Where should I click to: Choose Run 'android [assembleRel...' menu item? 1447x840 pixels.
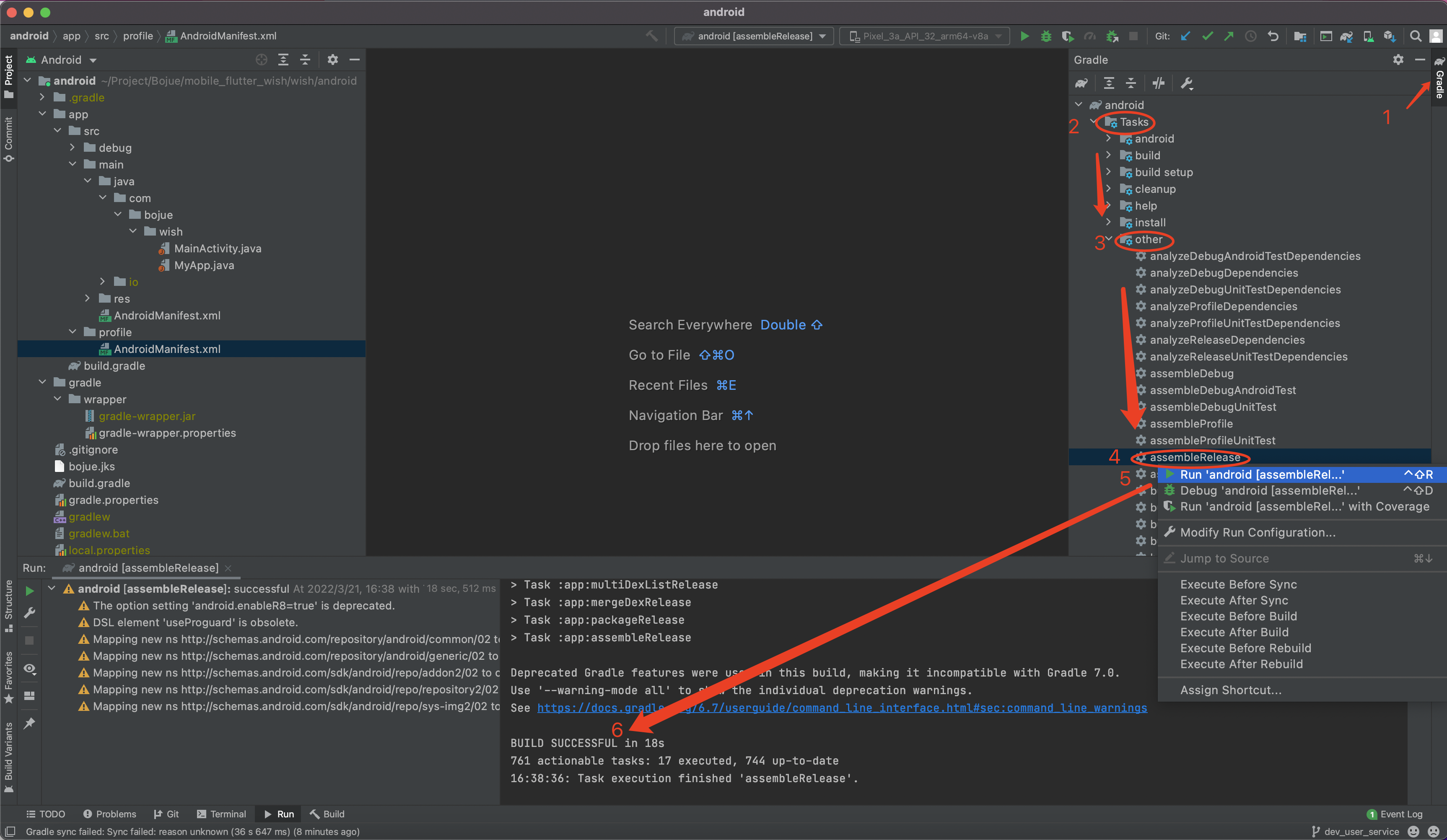[1301, 475]
